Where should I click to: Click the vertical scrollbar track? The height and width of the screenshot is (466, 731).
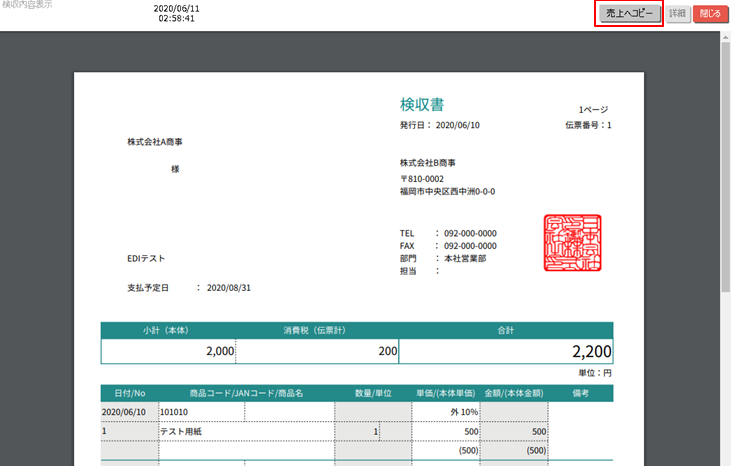click(x=724, y=250)
